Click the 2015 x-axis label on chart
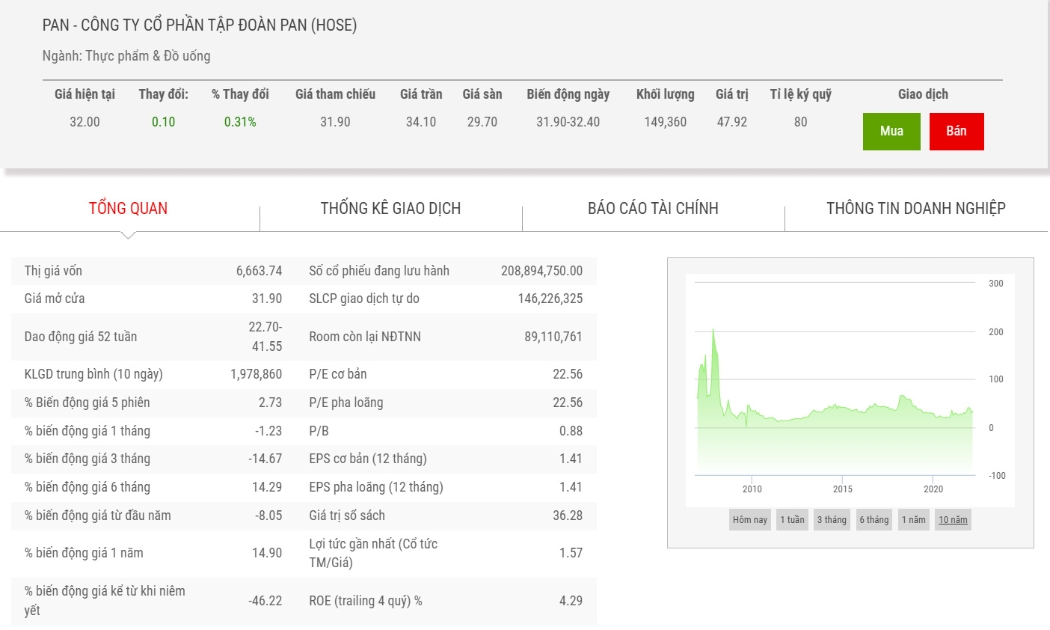The width and height of the screenshot is (1050, 630). pos(842,489)
